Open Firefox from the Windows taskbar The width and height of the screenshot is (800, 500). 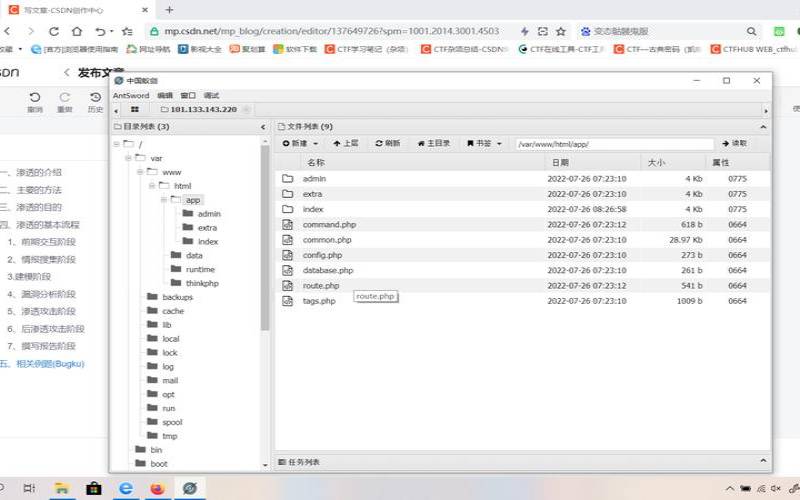coord(156,488)
